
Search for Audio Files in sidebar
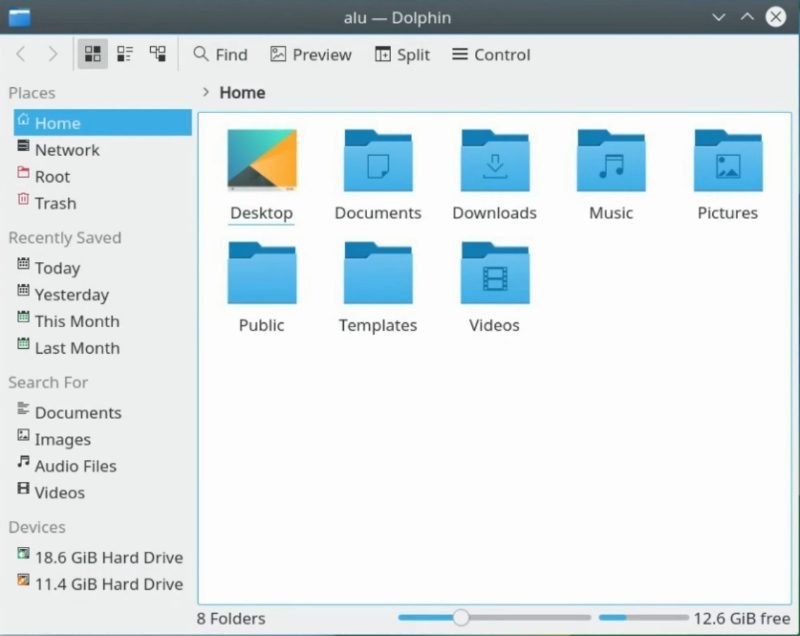pos(103,466)
